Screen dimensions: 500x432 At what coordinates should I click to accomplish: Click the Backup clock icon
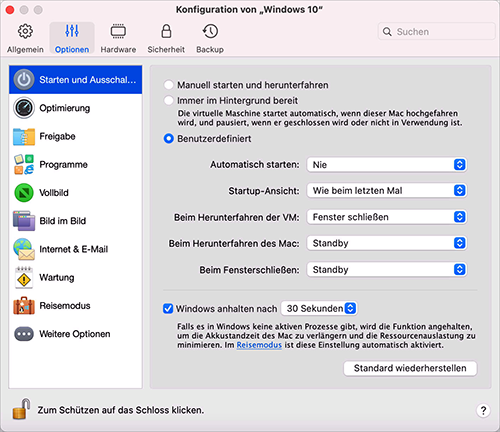point(210,31)
